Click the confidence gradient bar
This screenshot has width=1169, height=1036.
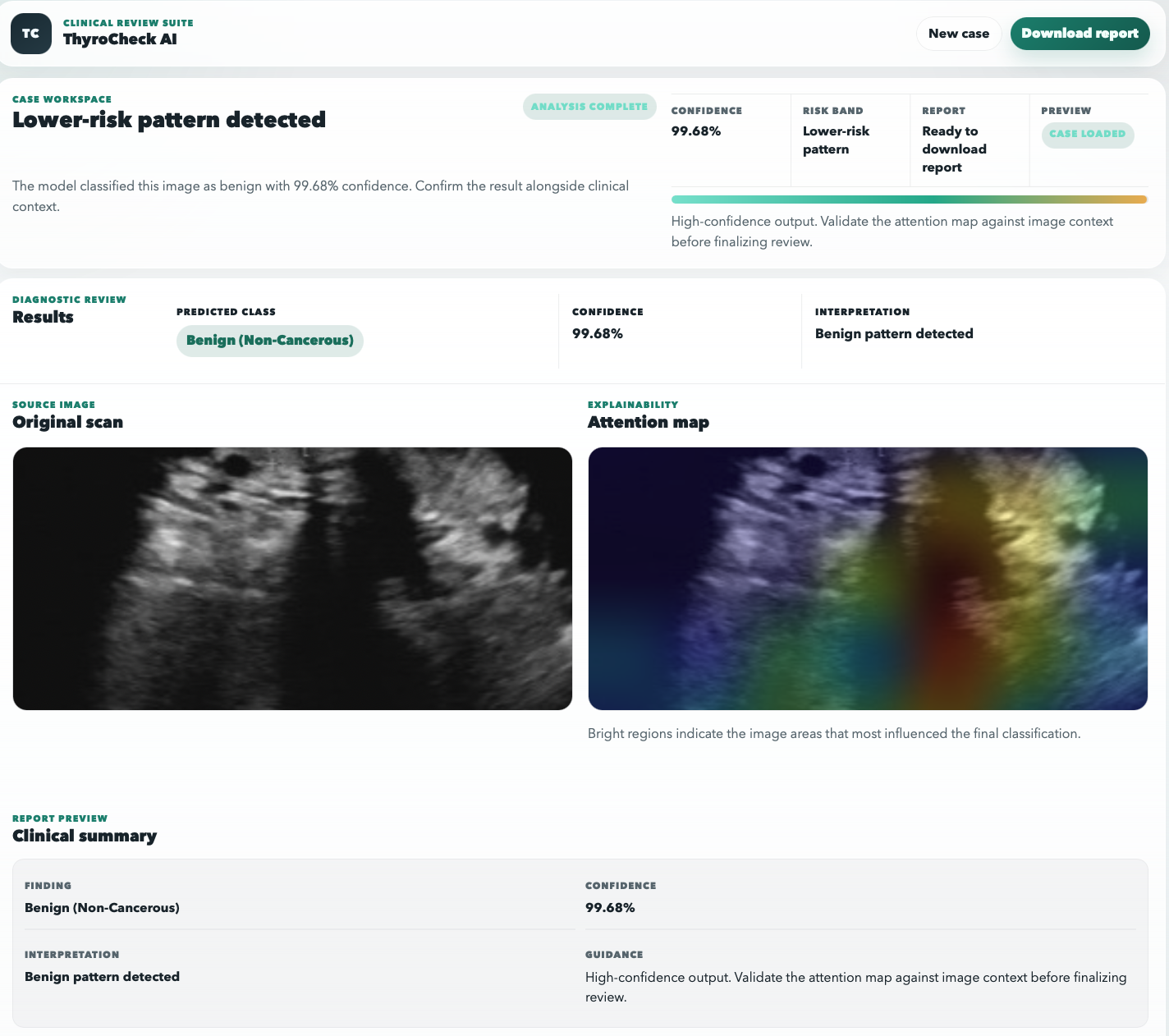tap(910, 199)
